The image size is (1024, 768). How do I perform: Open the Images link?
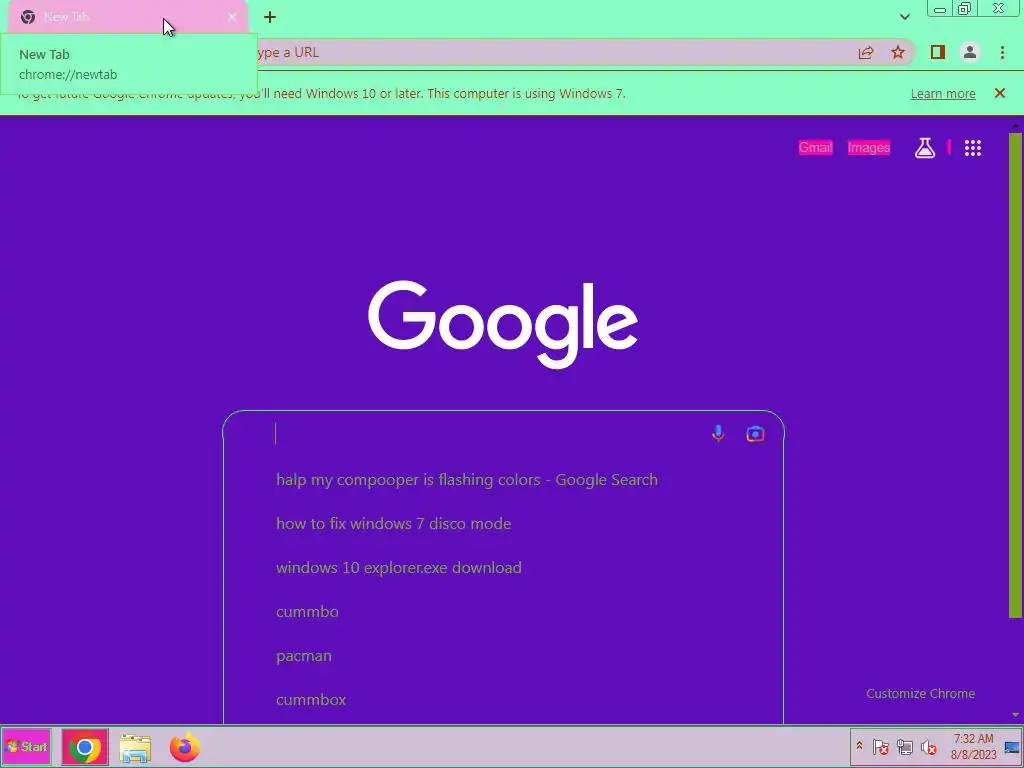(x=869, y=148)
